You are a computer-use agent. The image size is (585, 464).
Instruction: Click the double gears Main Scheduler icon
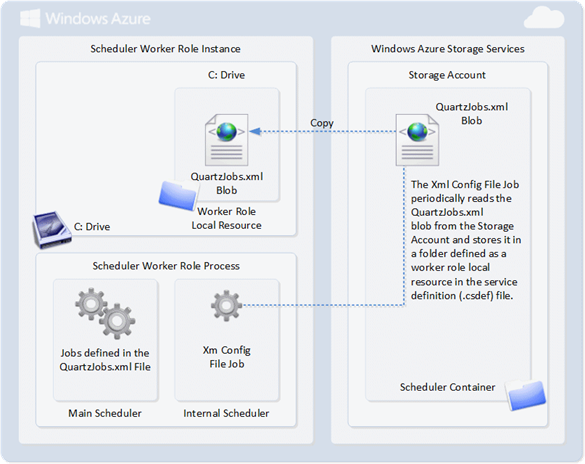[105, 313]
